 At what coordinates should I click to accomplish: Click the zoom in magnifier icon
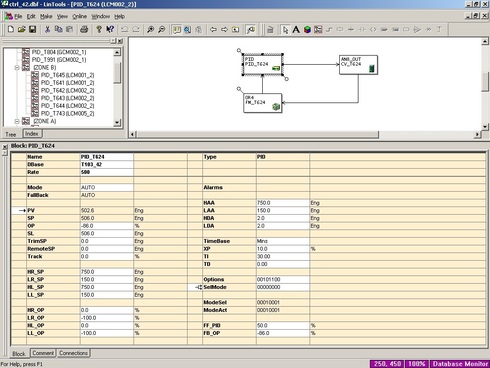[x=150, y=29]
